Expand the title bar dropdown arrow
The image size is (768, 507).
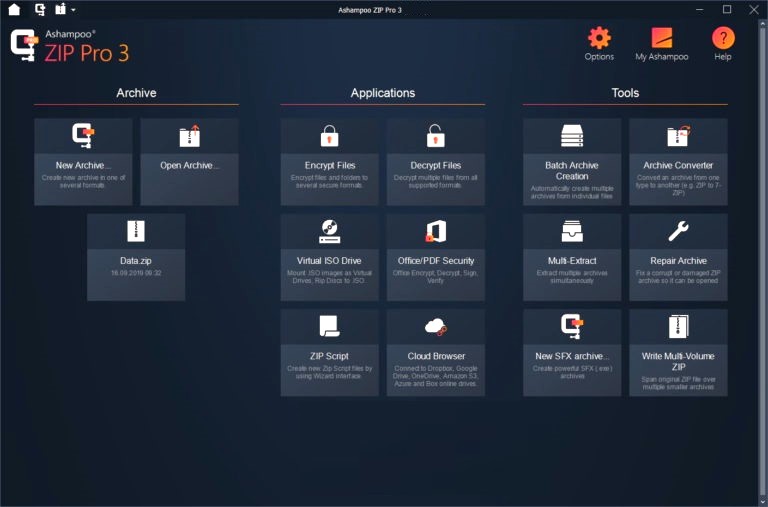point(73,10)
